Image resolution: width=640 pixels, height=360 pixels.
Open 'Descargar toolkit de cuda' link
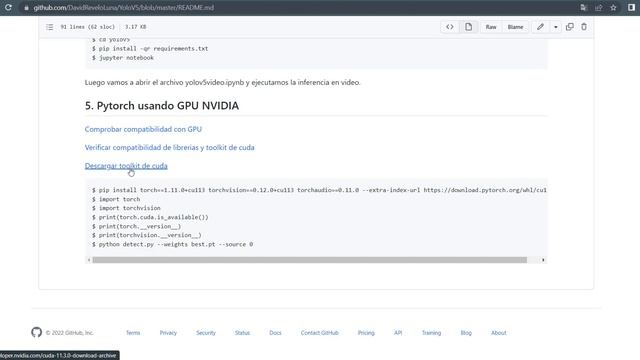pyautogui.click(x=126, y=166)
